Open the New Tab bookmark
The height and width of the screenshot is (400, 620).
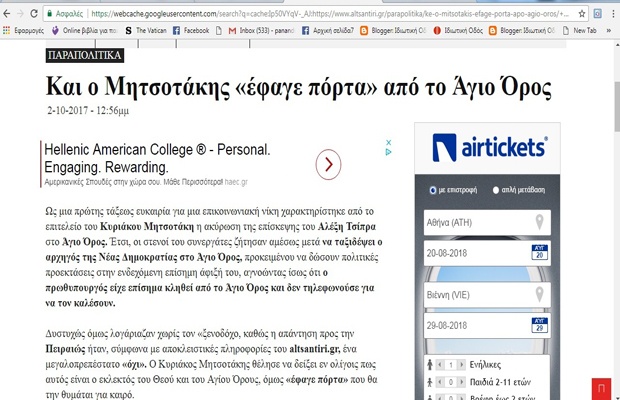tap(580, 30)
